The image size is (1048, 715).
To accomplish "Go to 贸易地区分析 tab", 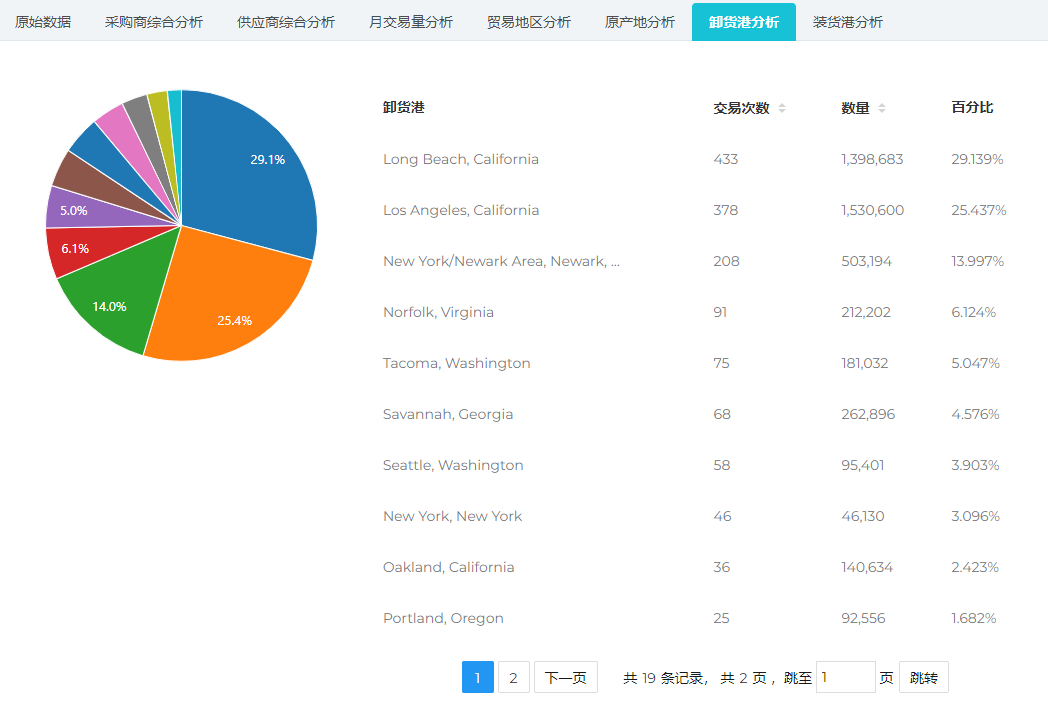I will pos(529,22).
